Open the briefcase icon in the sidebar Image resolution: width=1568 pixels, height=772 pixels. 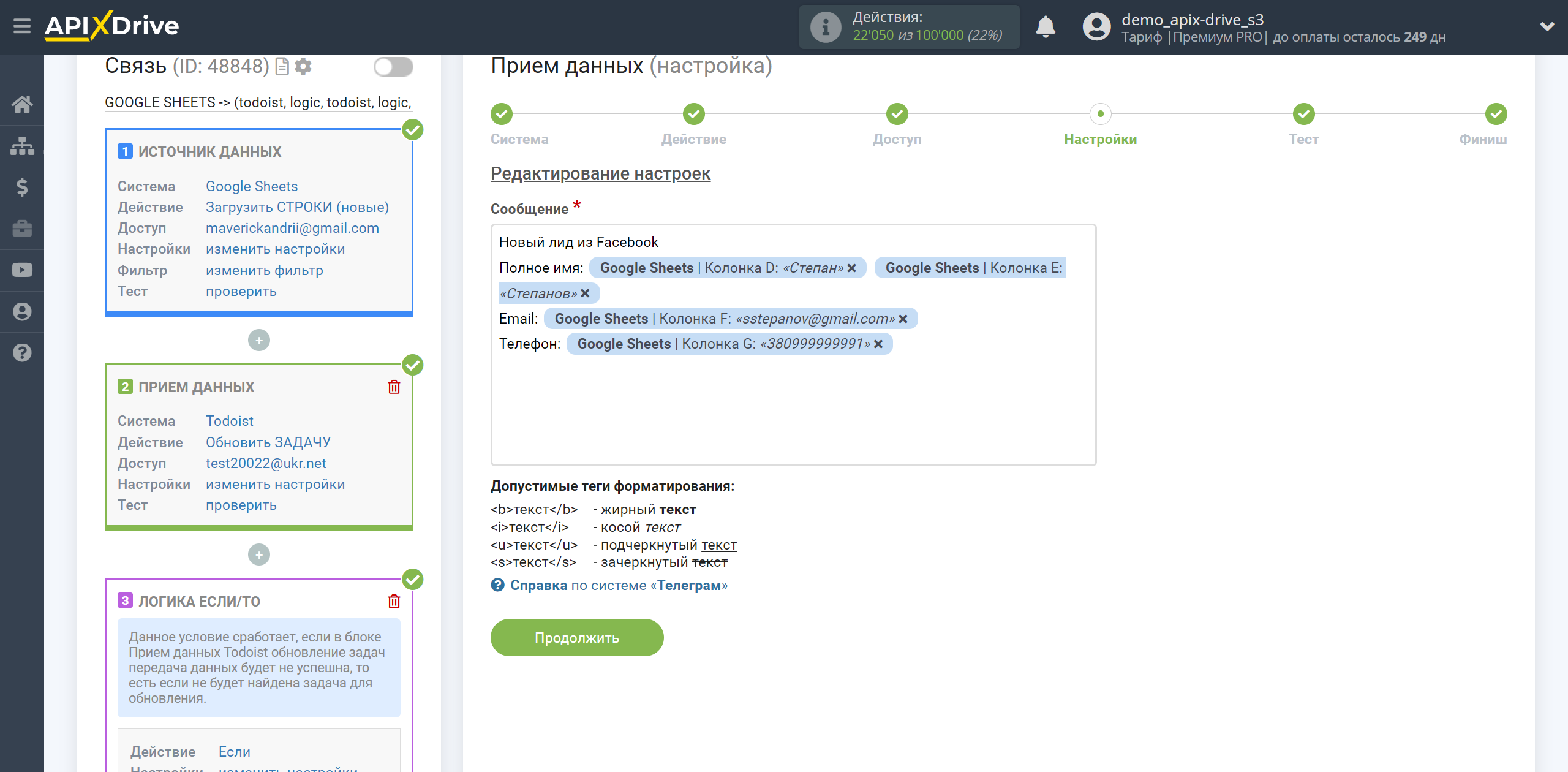22,229
